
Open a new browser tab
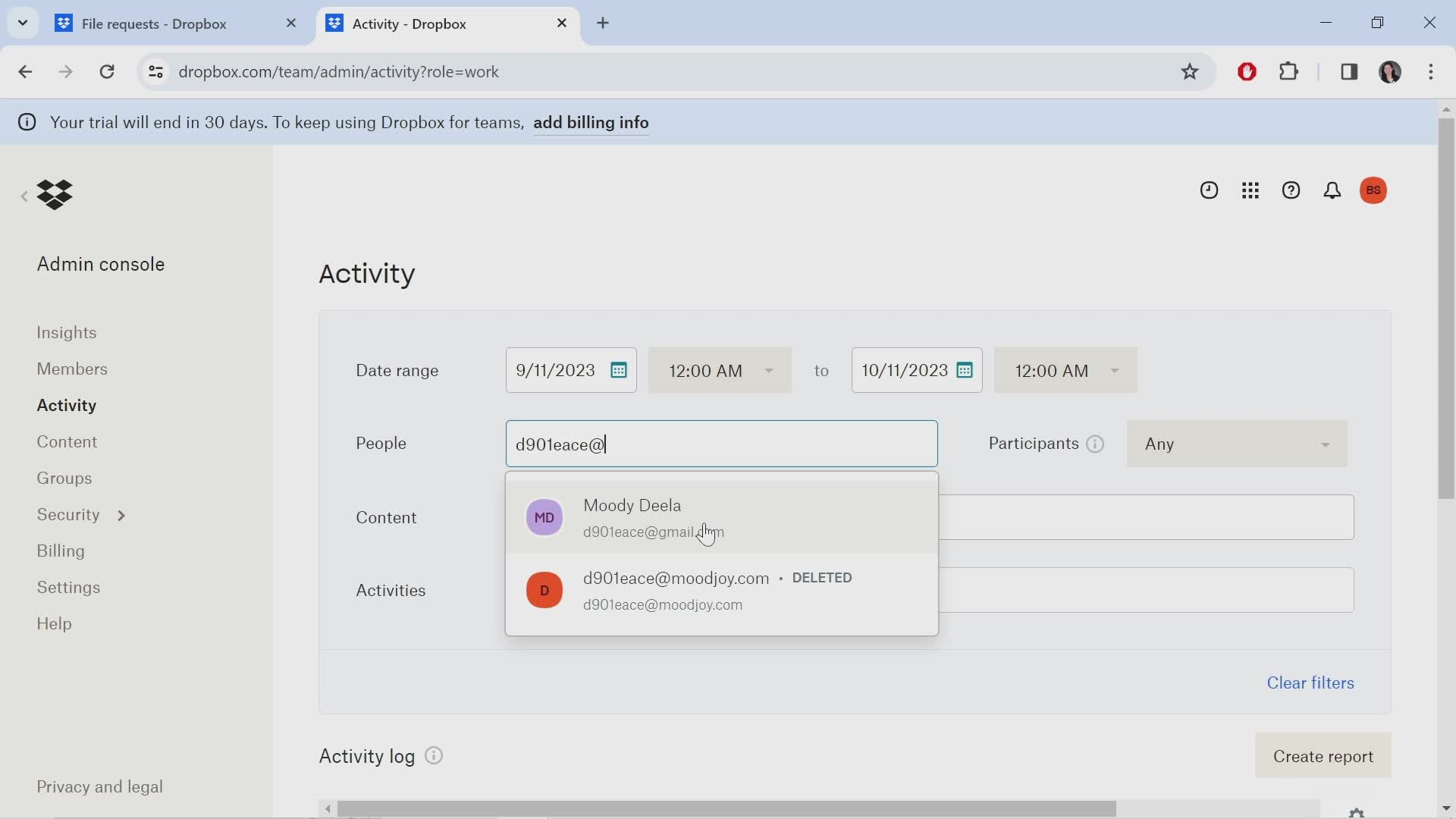(x=603, y=24)
